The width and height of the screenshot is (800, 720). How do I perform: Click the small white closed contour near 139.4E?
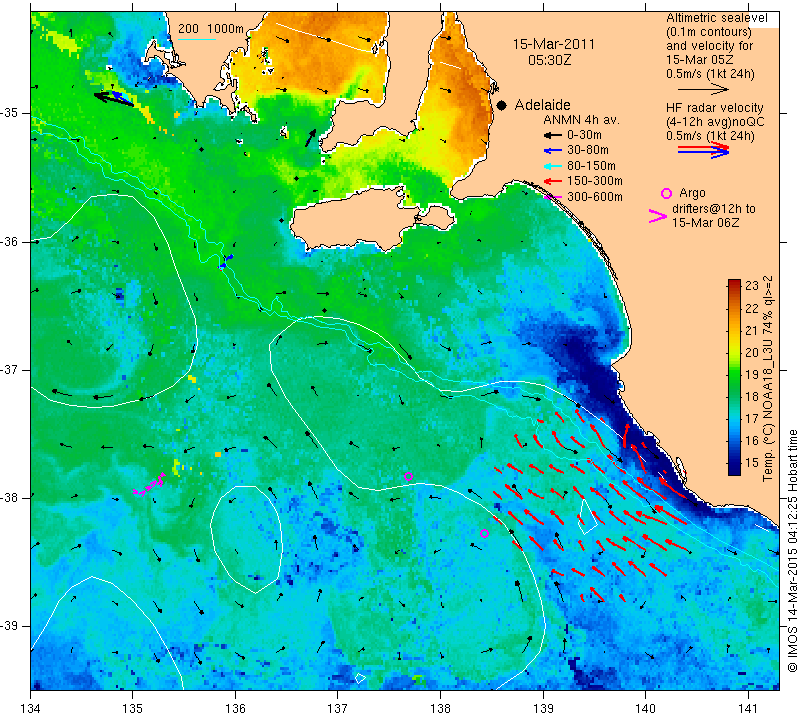(x=587, y=517)
